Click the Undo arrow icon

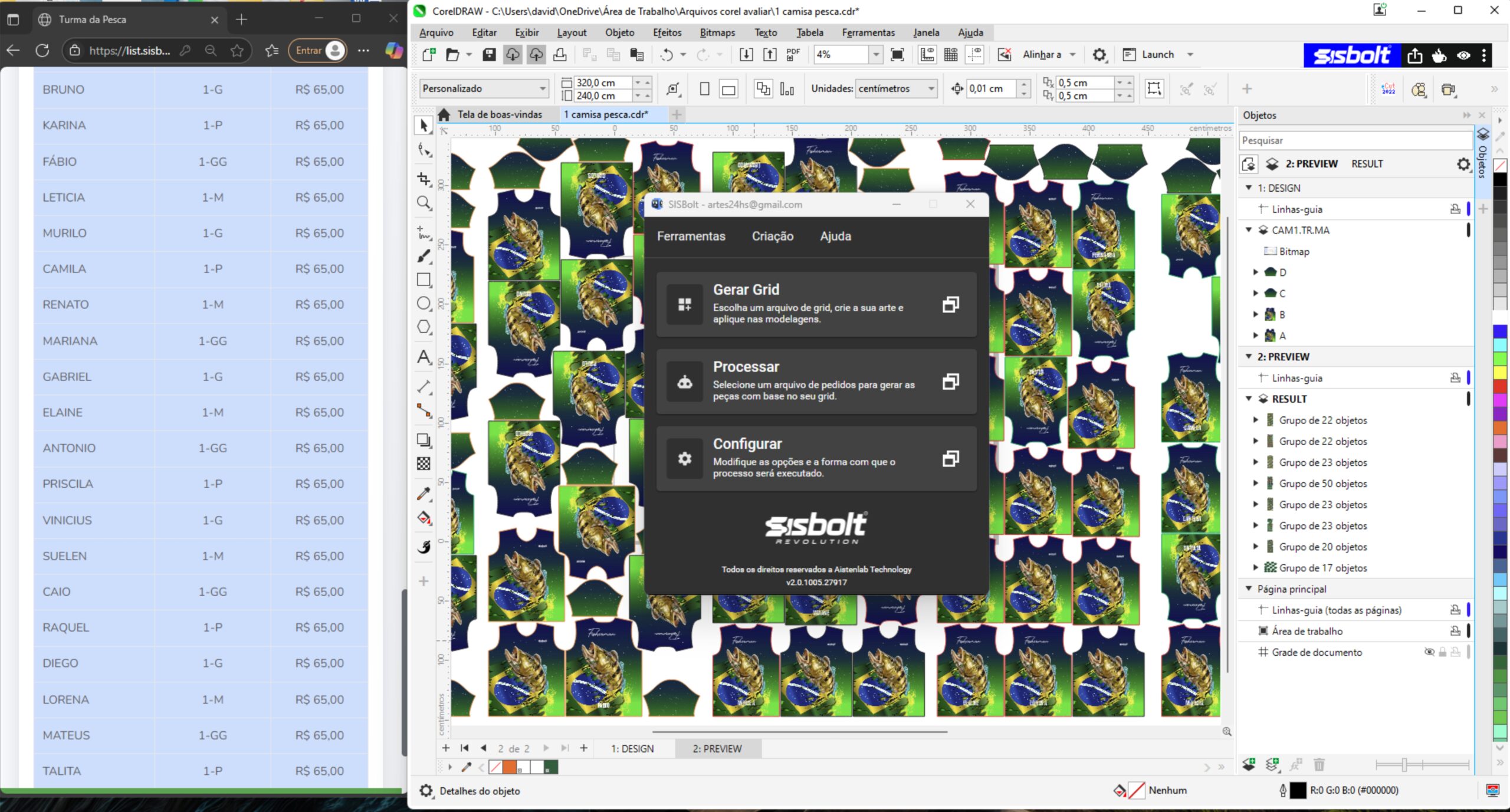[x=667, y=54]
